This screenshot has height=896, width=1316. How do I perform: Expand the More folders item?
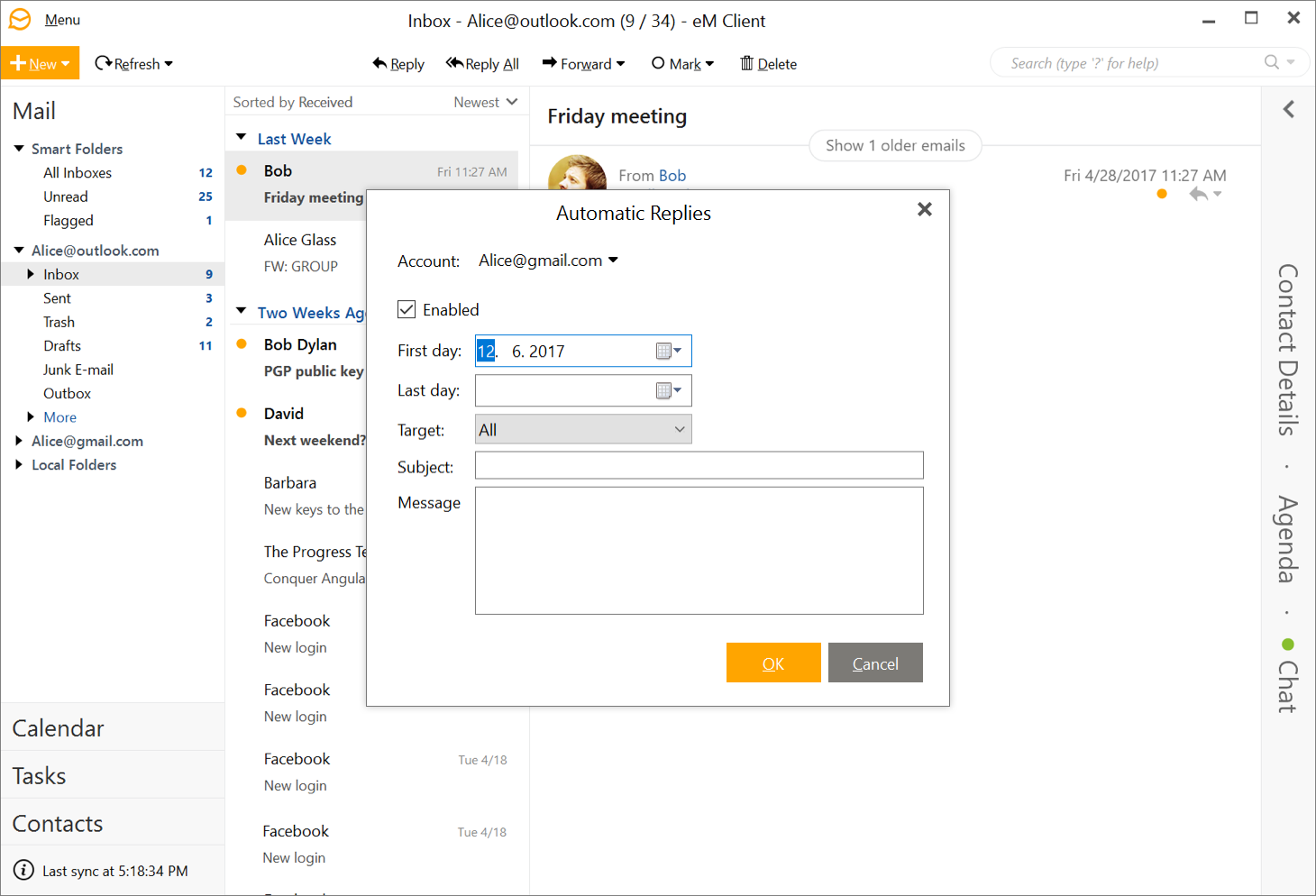(31, 417)
